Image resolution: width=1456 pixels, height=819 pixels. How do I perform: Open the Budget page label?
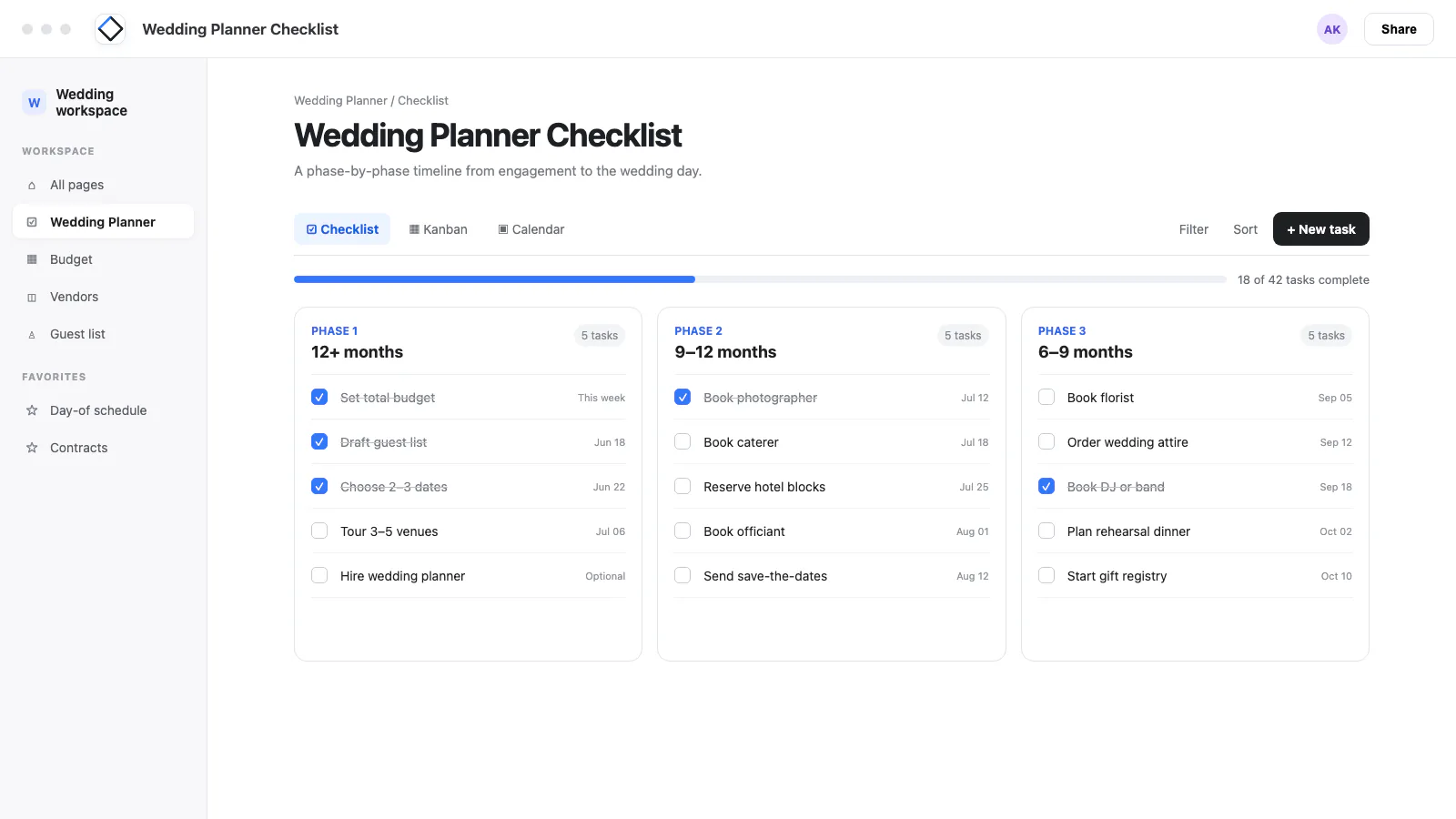point(71,259)
